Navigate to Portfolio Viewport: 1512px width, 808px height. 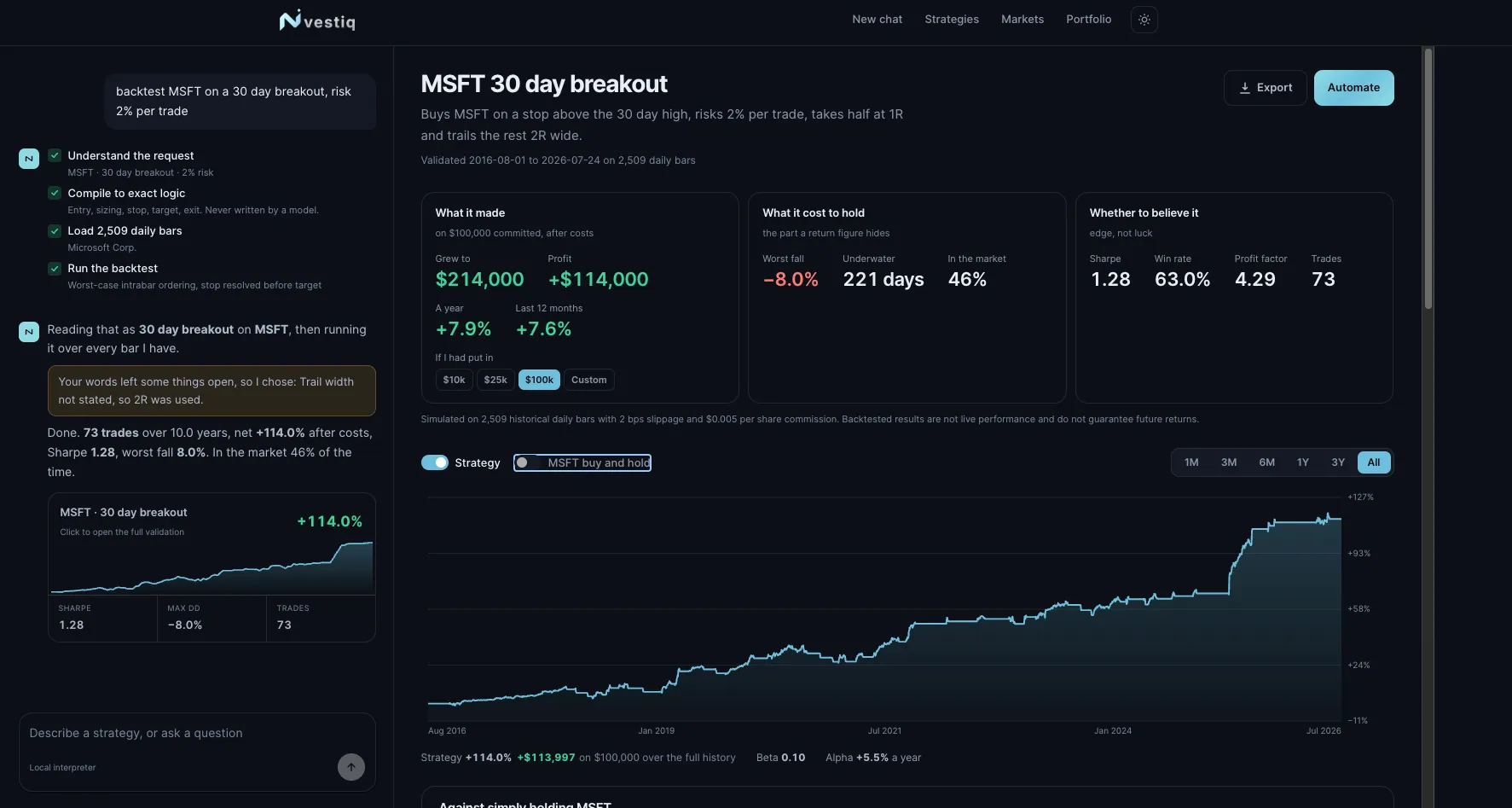point(1089,19)
